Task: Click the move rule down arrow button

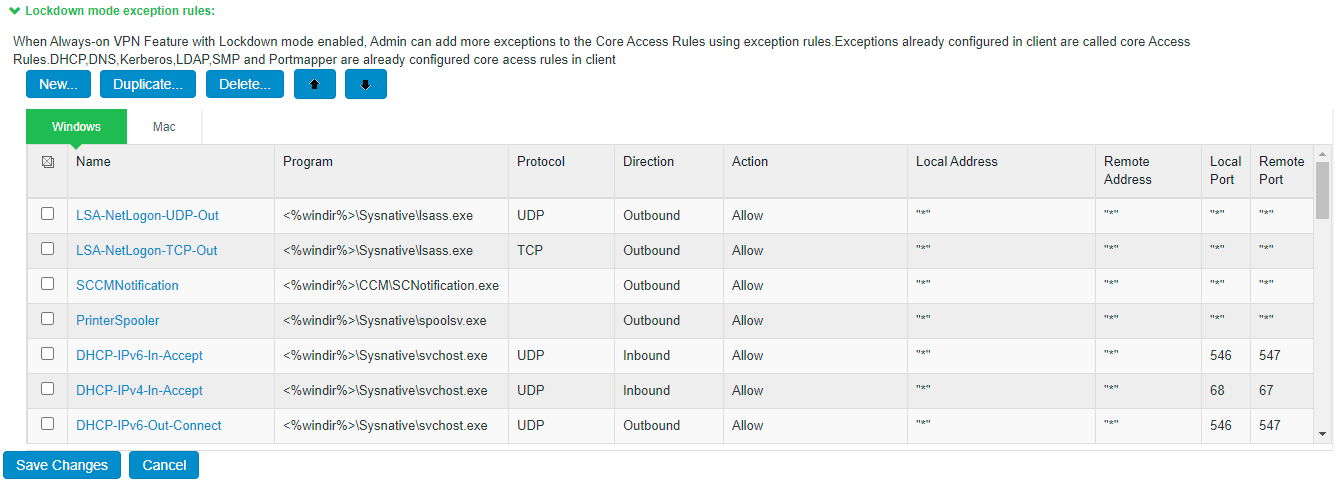Action: click(x=366, y=85)
